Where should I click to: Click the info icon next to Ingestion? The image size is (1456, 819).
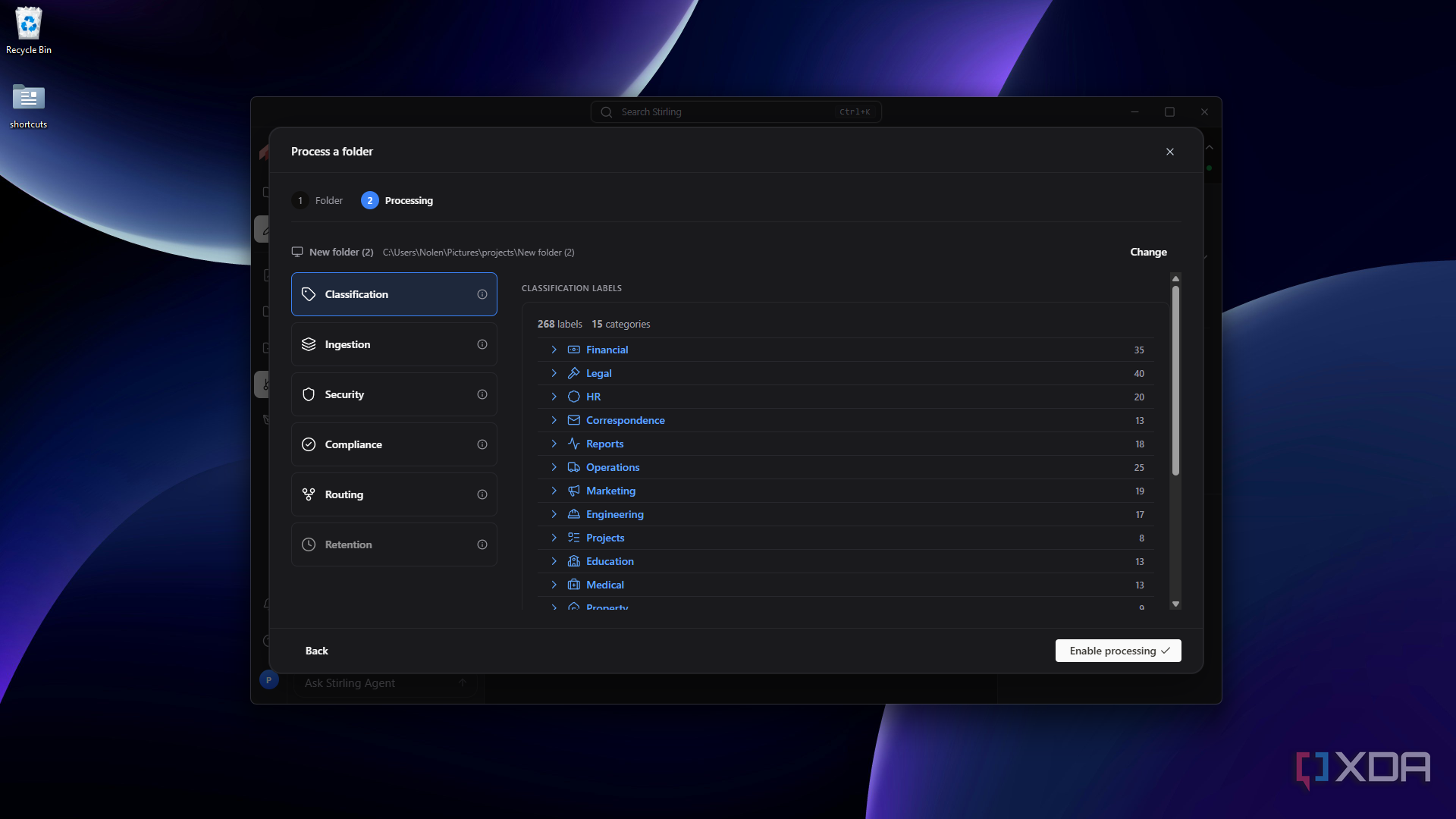(x=482, y=344)
